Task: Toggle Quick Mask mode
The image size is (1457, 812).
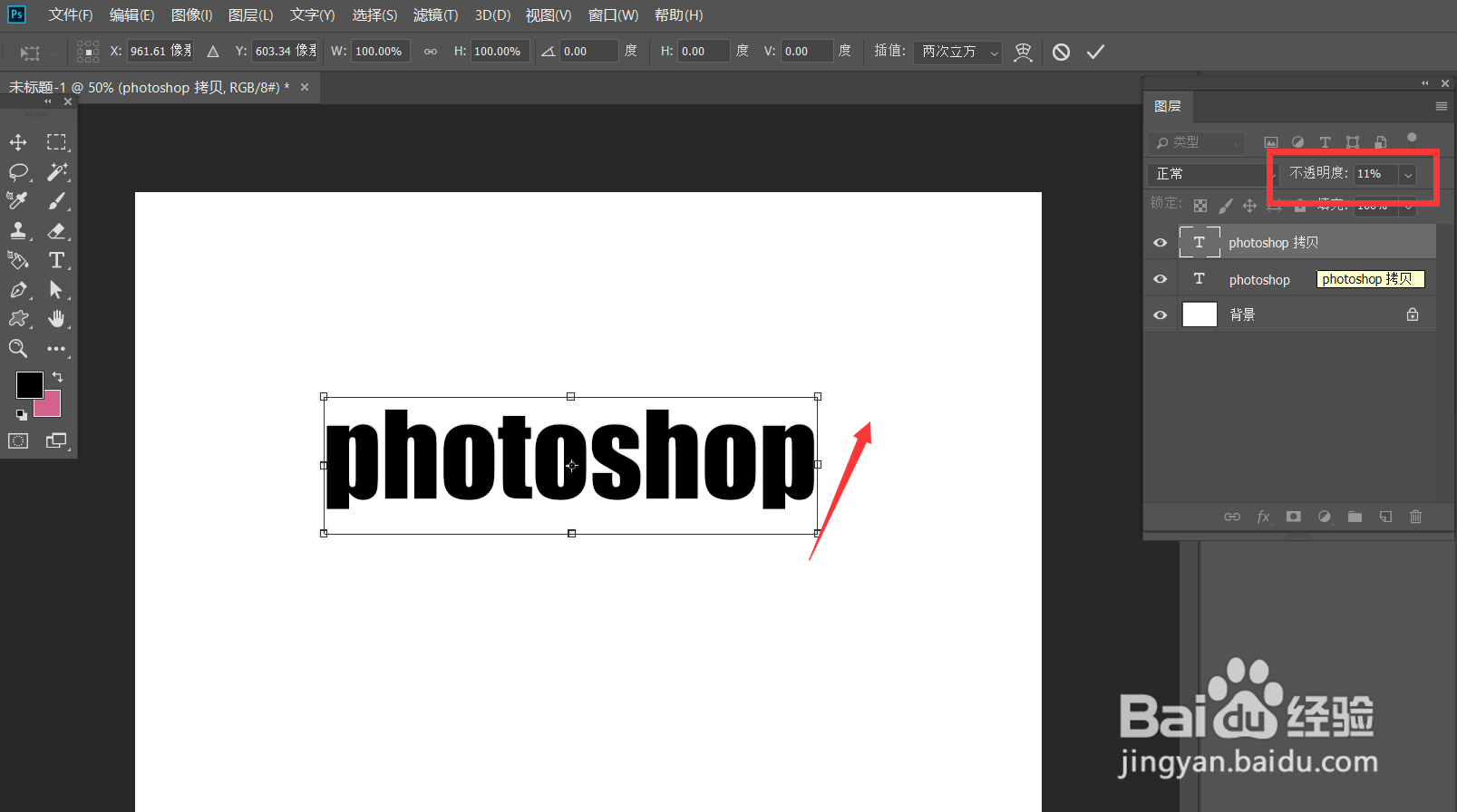Action: click(18, 440)
